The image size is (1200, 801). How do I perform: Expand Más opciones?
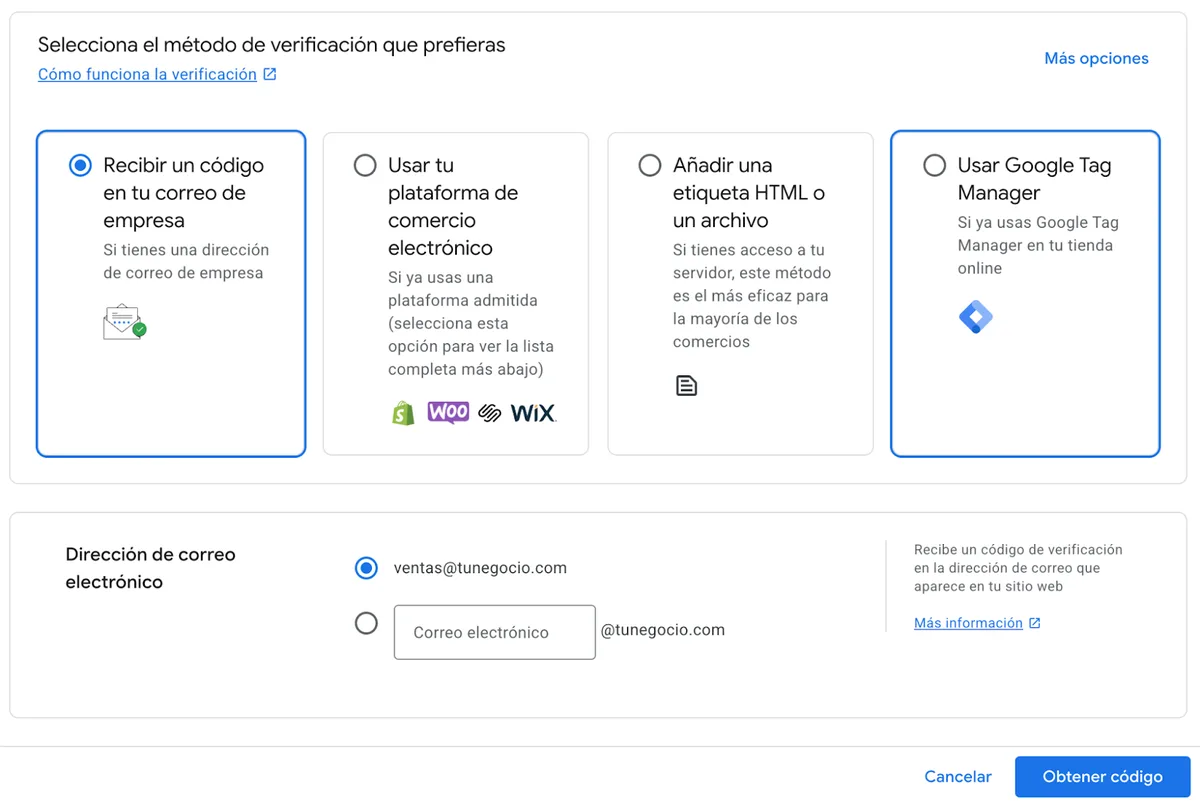1096,58
